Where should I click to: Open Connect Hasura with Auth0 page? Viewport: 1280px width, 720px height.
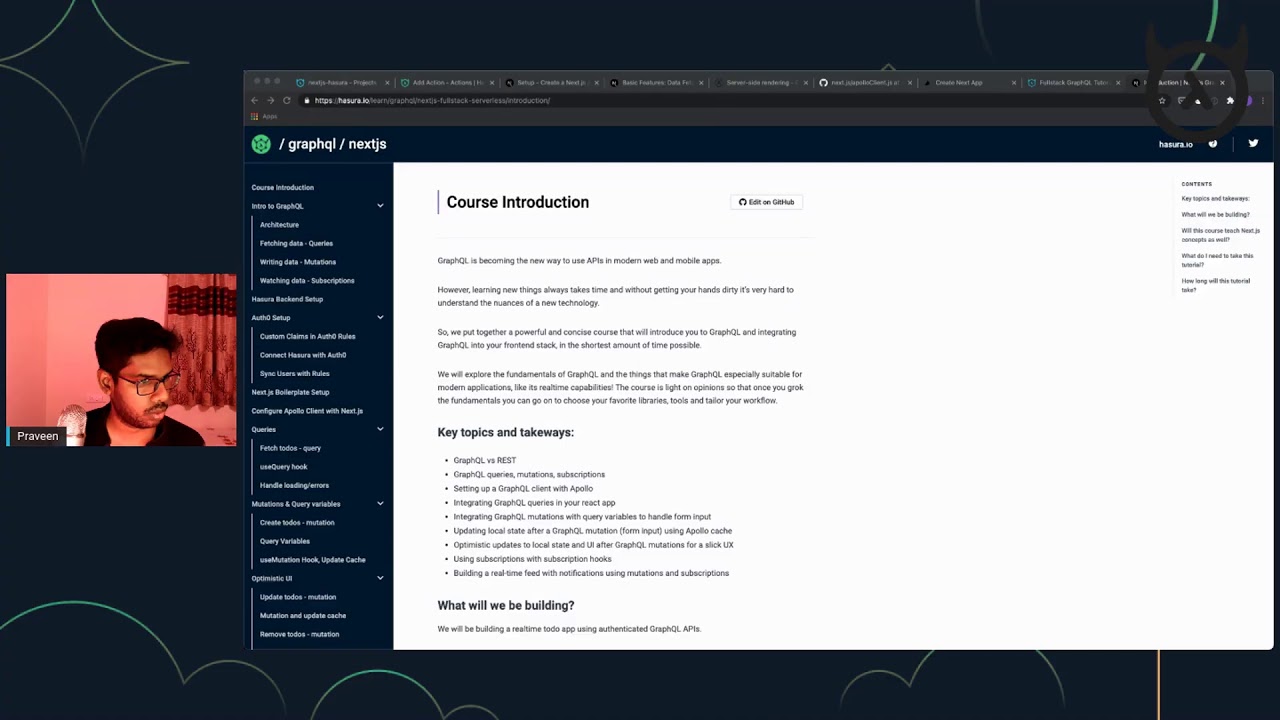[303, 355]
